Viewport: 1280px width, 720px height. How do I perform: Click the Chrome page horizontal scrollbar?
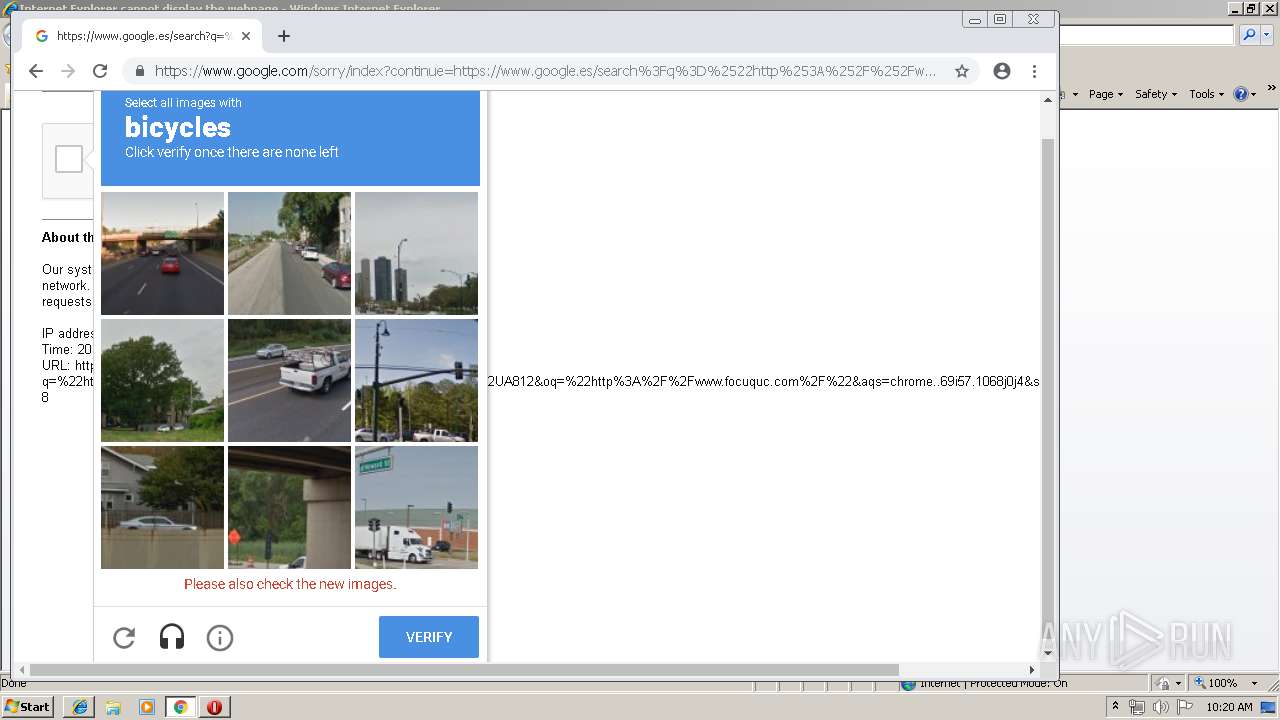[x=464, y=670]
